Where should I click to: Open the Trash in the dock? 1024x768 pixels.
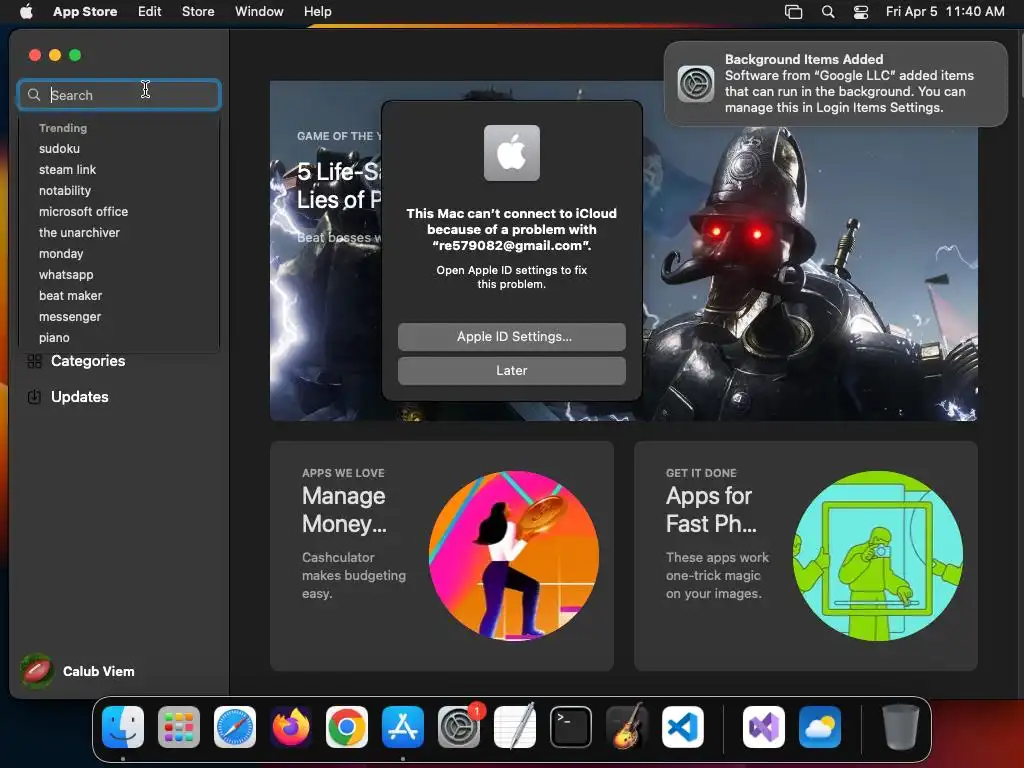(901, 727)
